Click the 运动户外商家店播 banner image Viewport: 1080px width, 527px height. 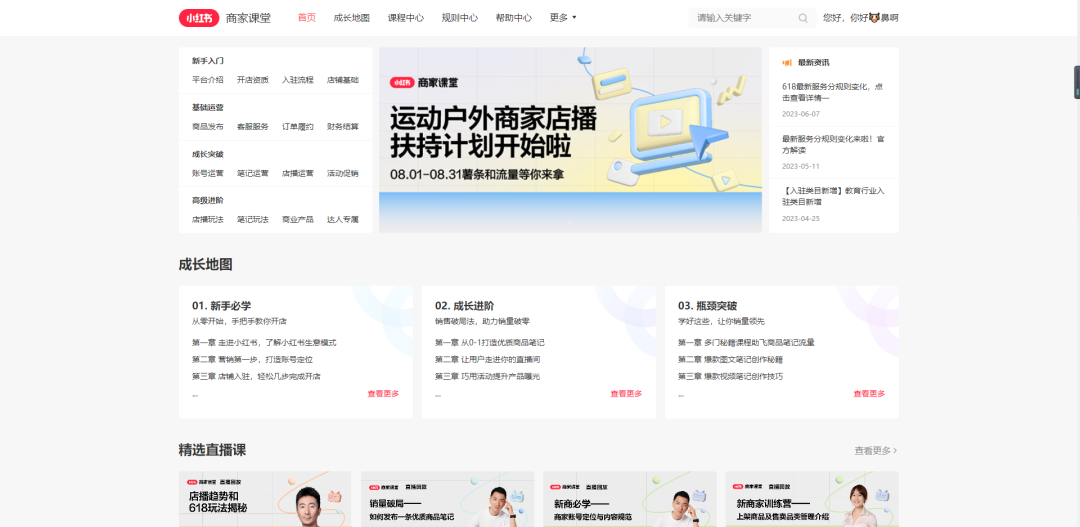point(570,140)
